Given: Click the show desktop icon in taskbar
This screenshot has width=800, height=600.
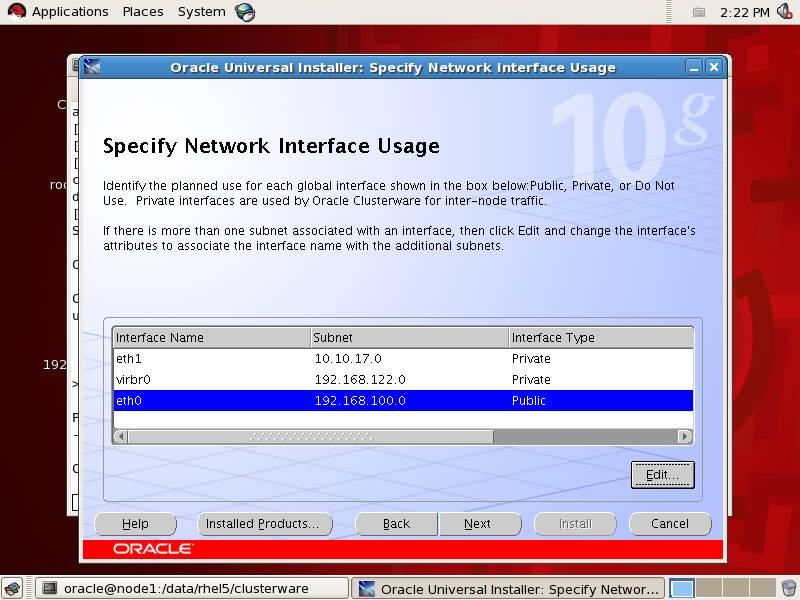Looking at the screenshot, I should [13, 589].
